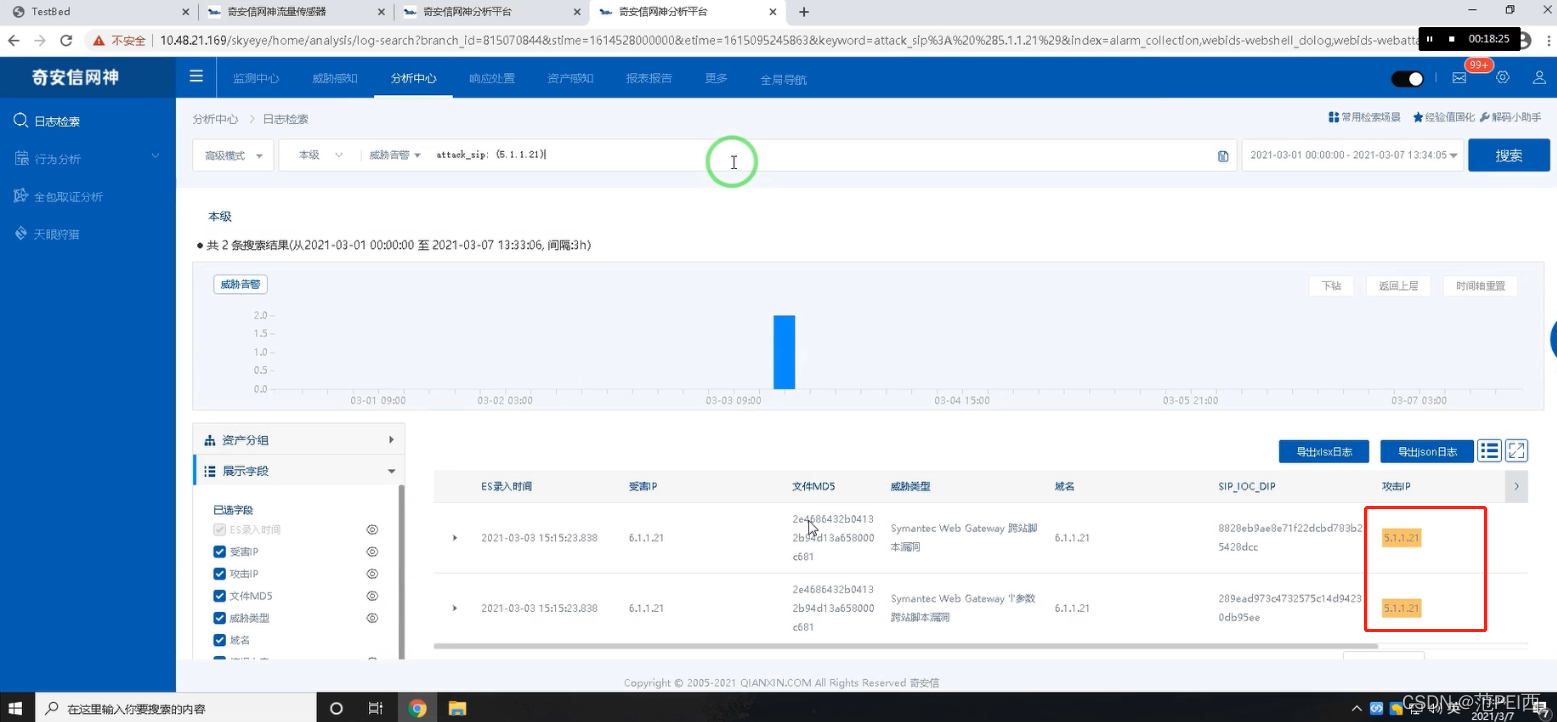This screenshot has height=722, width=1557.
Task: Show hidden system tray icons
Action: pos(1358,708)
